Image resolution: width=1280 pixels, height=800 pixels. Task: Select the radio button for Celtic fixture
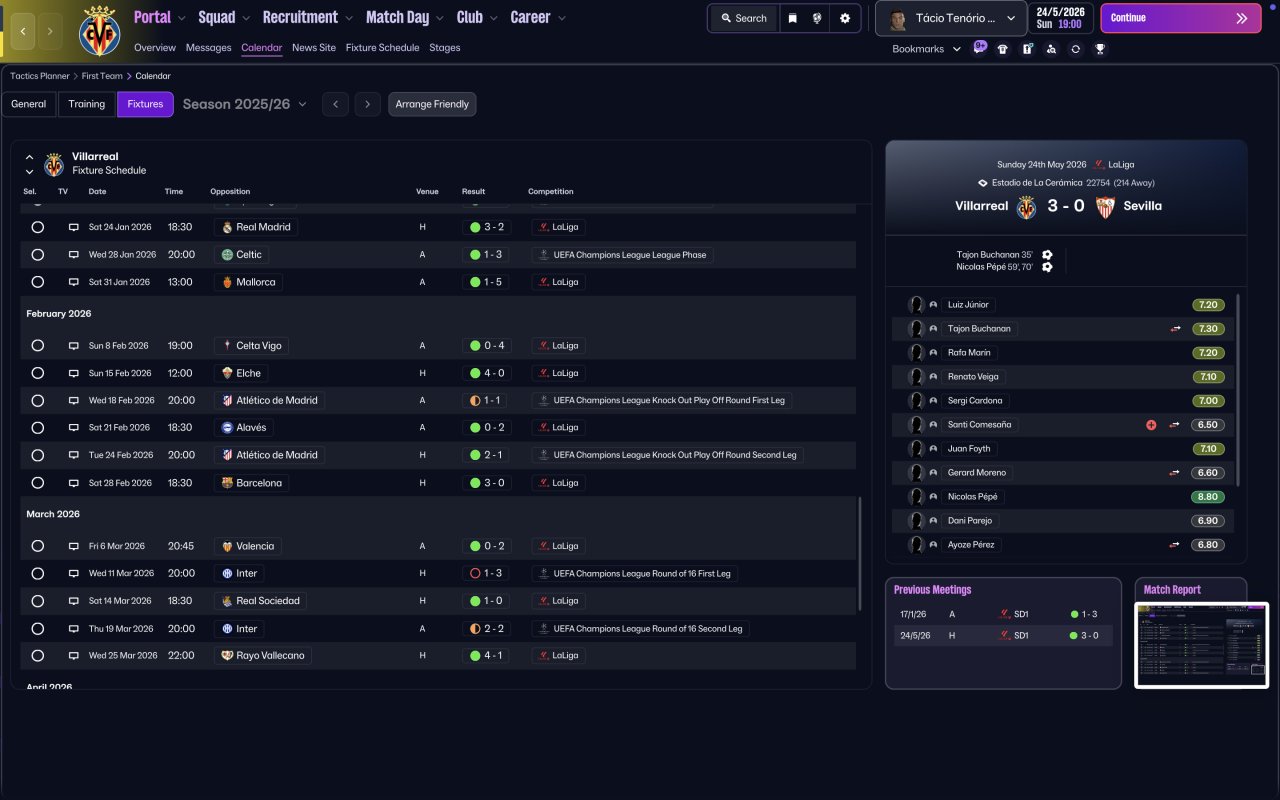point(37,255)
